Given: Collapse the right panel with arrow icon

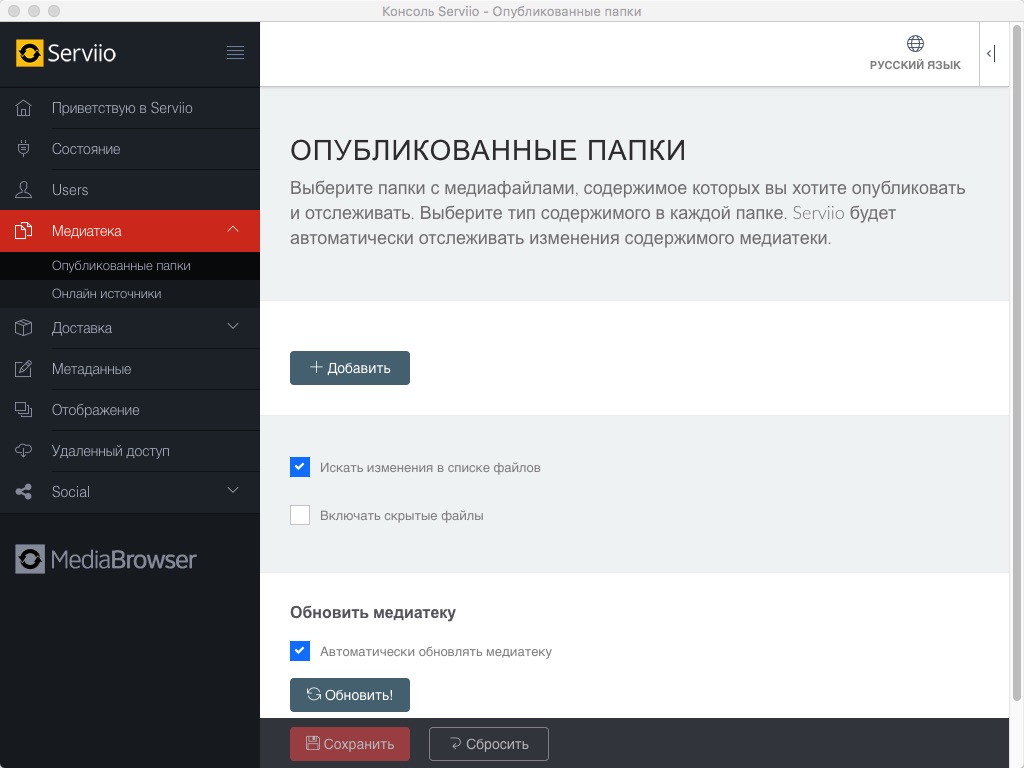Looking at the screenshot, I should point(990,54).
